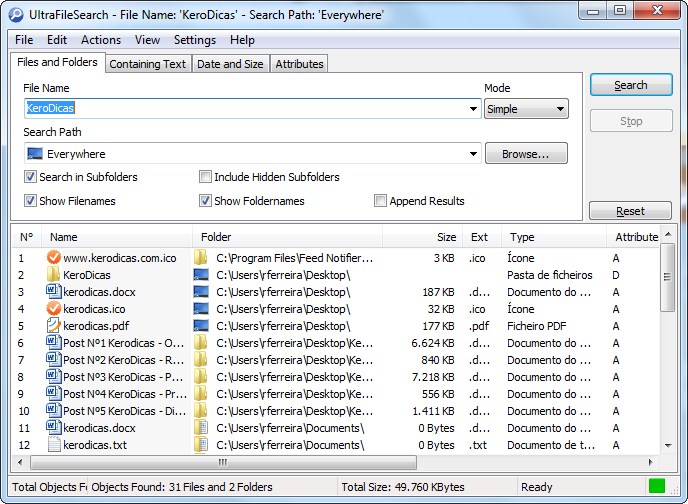Sort results by the Name column header
Image resolution: width=688 pixels, height=504 pixels.
point(116,237)
